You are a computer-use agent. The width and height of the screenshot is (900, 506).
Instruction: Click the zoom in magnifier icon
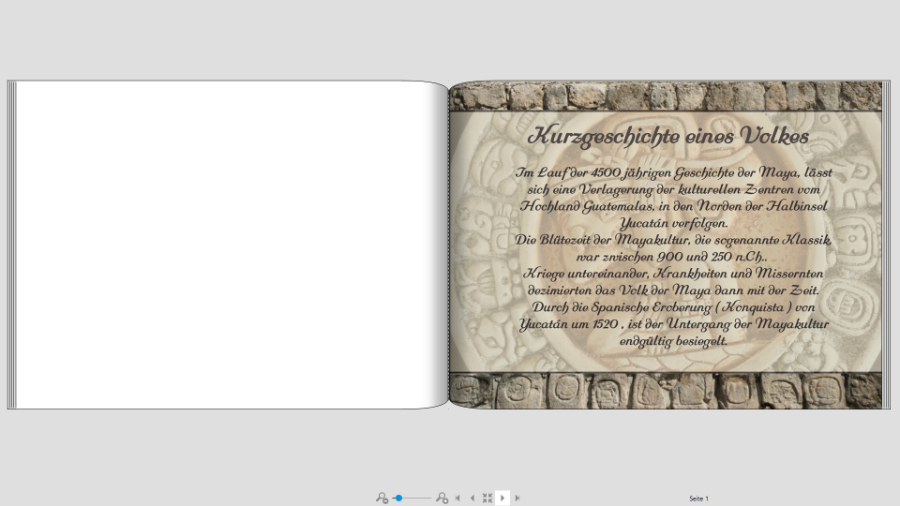(442, 498)
